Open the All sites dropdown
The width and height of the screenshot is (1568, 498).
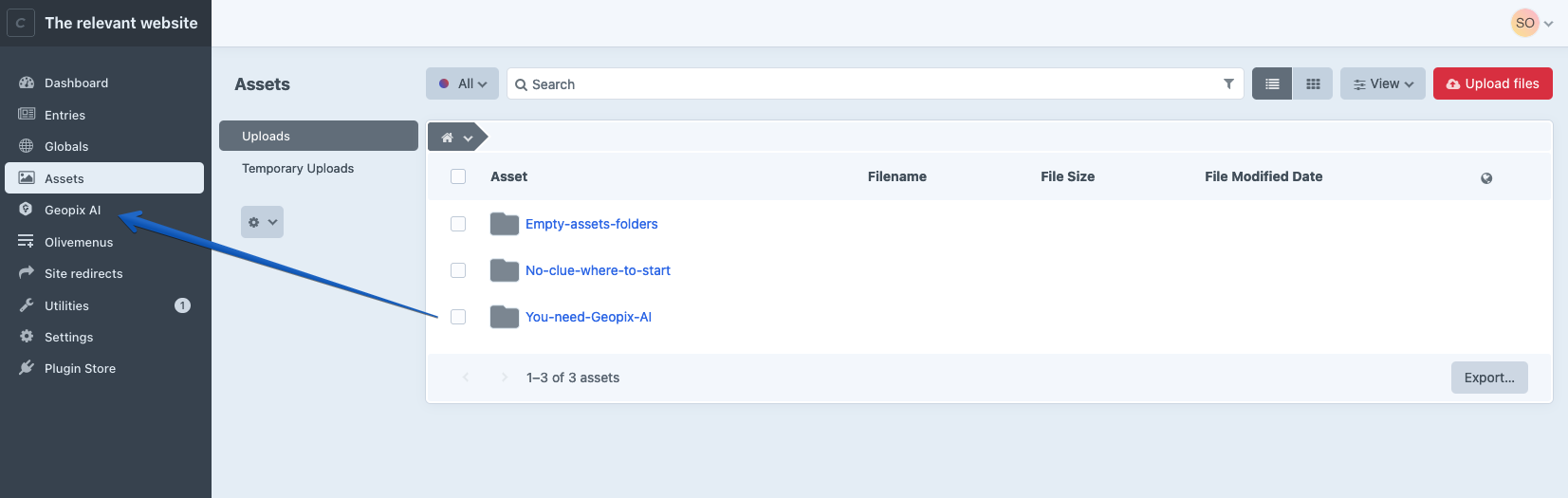coord(462,83)
